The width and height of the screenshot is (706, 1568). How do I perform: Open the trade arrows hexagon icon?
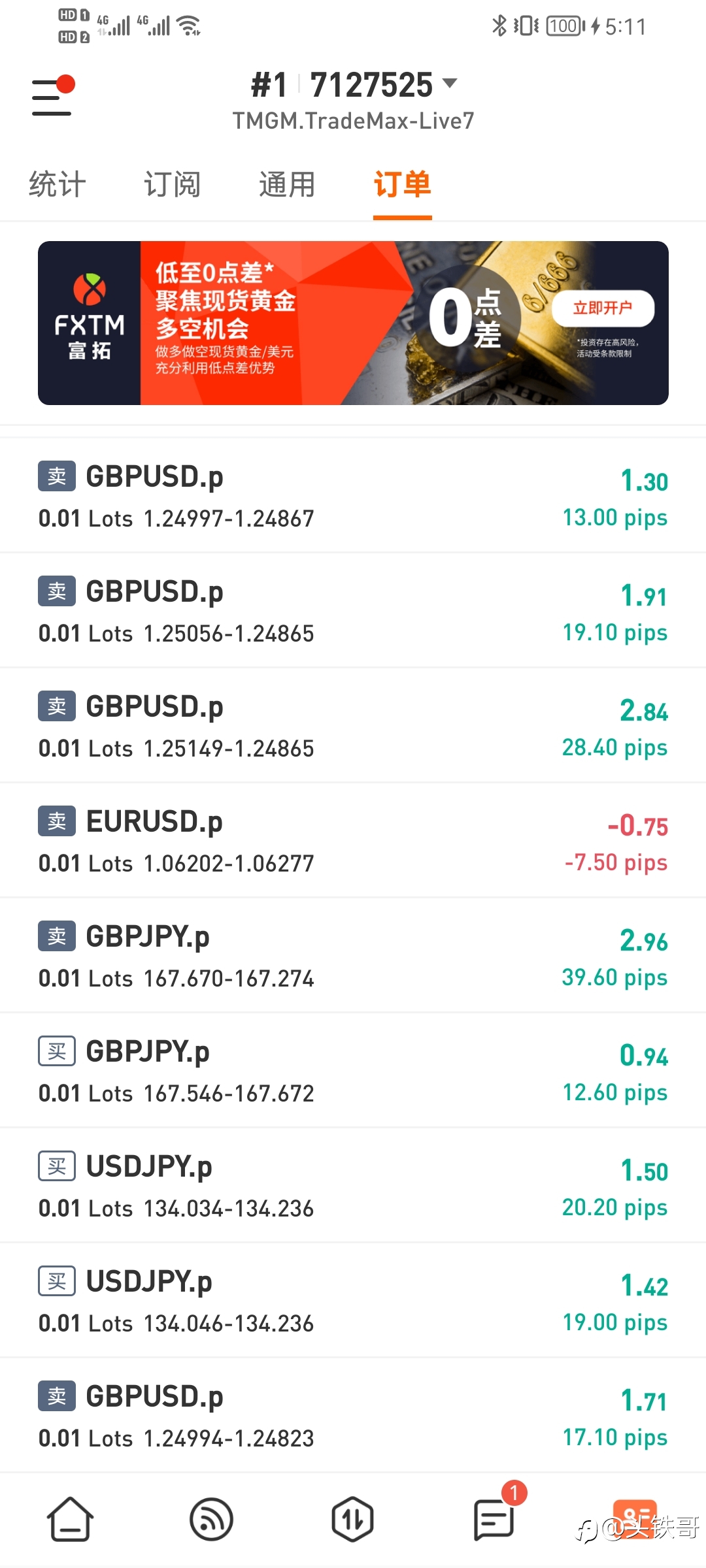352,1518
